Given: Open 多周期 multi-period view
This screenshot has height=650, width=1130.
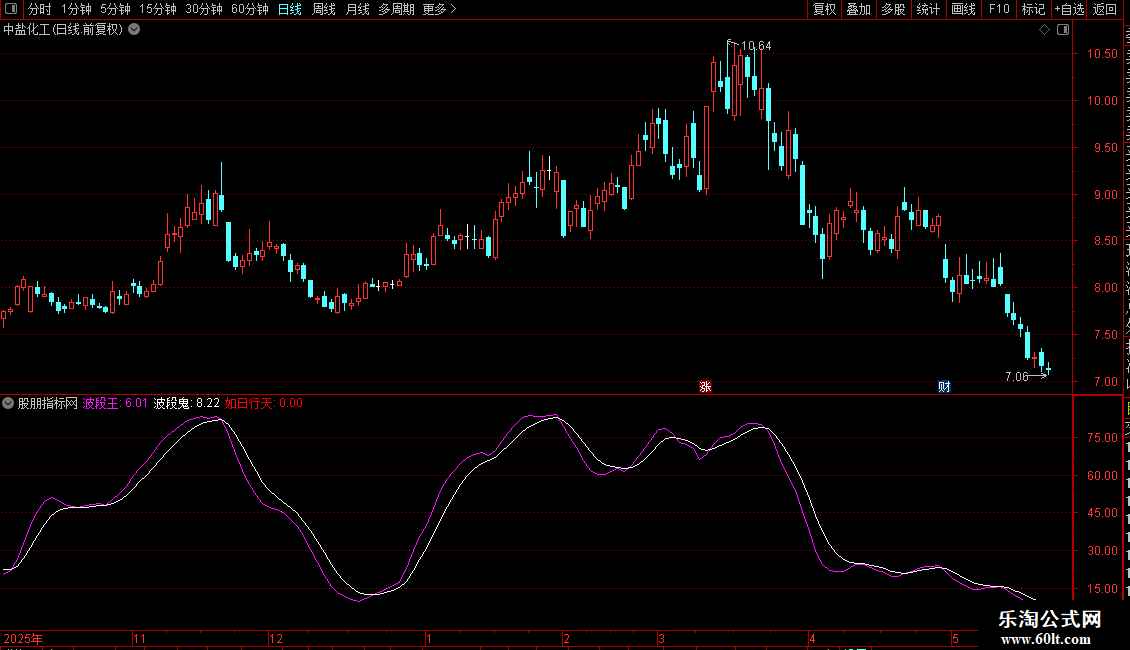Looking at the screenshot, I should [396, 9].
